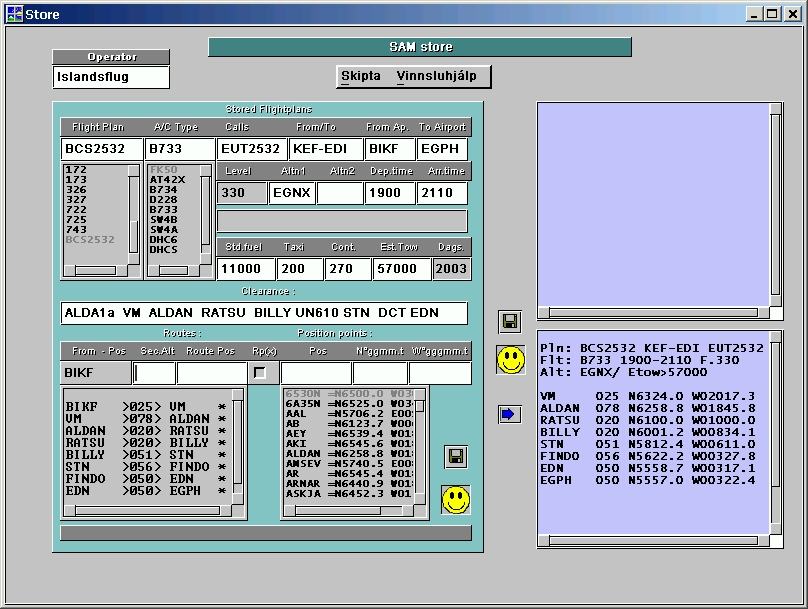Click the Level field containing 330
This screenshot has height=609, width=808.
(x=242, y=193)
